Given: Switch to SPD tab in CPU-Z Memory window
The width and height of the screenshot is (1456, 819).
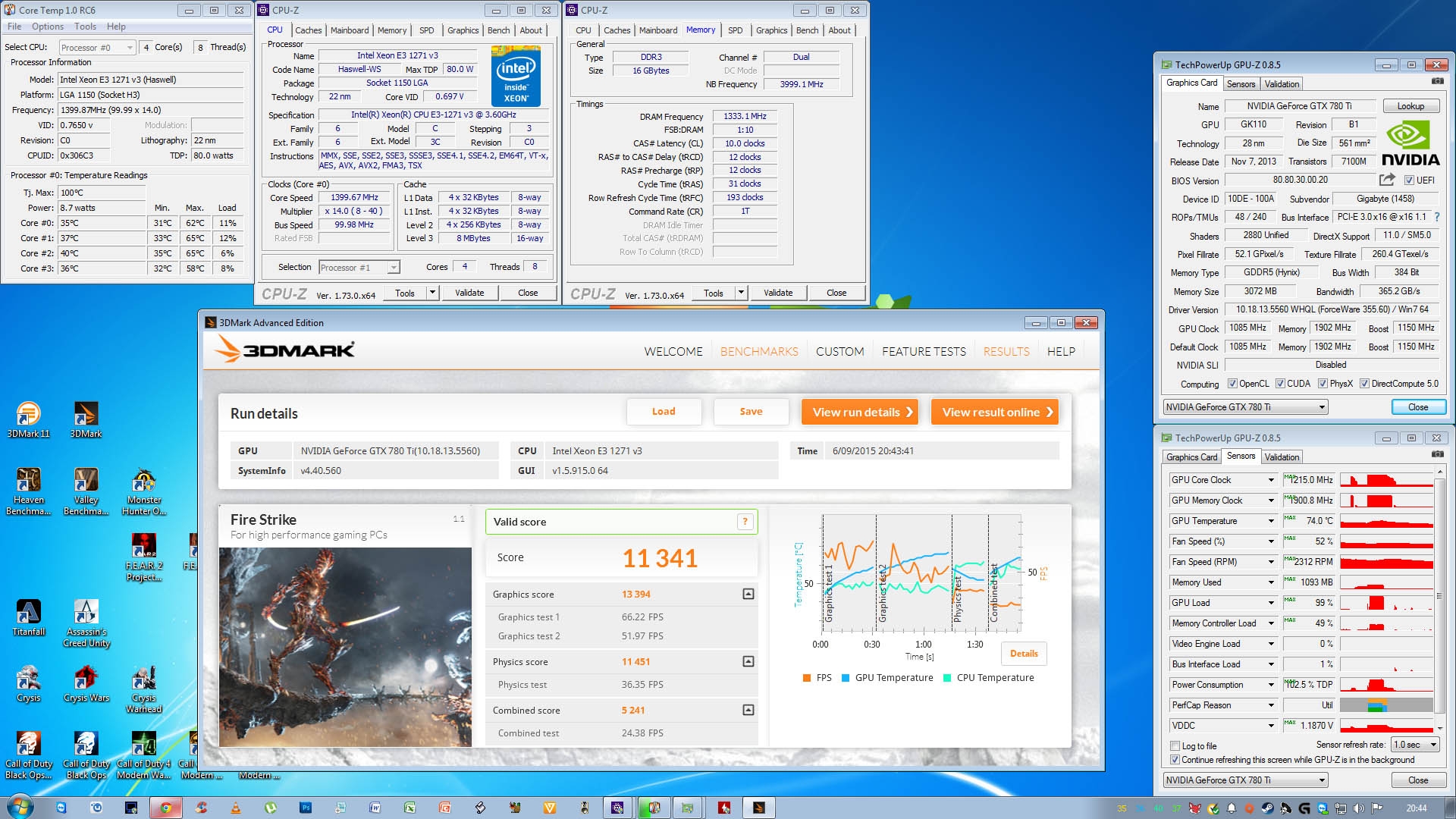Looking at the screenshot, I should click(x=735, y=30).
